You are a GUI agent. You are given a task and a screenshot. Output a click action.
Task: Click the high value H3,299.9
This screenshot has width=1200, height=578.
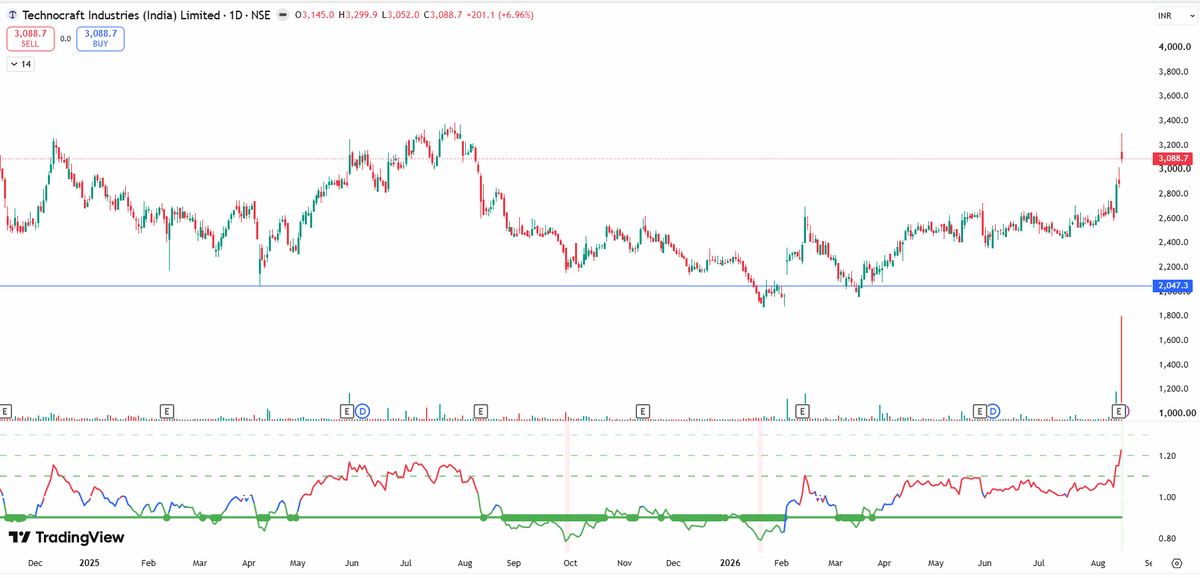coord(360,15)
